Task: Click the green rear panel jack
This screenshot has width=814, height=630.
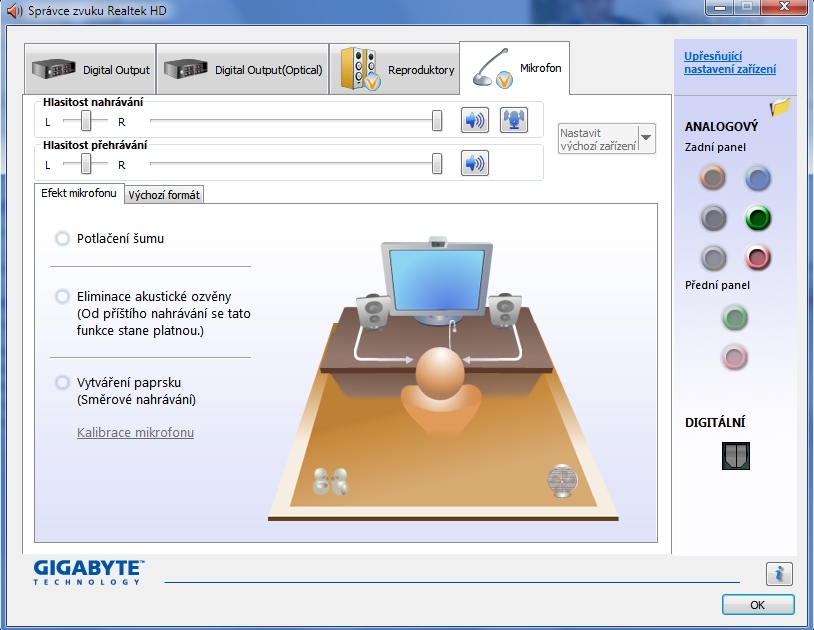Action: tap(757, 218)
